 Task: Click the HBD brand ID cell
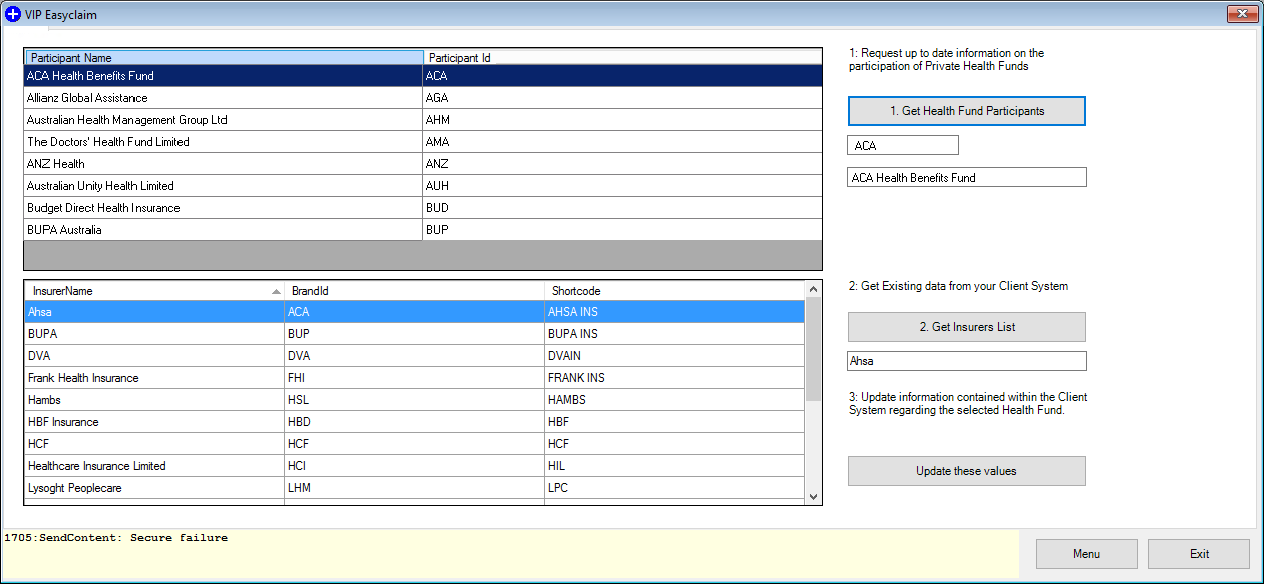[x=414, y=422]
